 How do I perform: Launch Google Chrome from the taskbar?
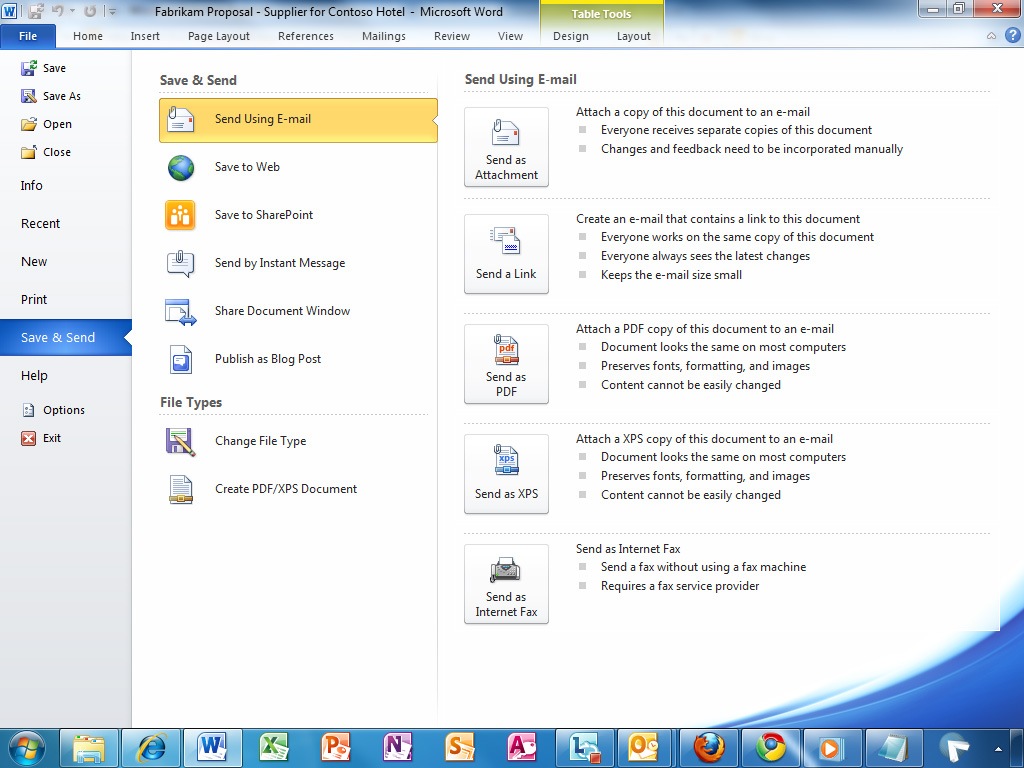coord(770,748)
